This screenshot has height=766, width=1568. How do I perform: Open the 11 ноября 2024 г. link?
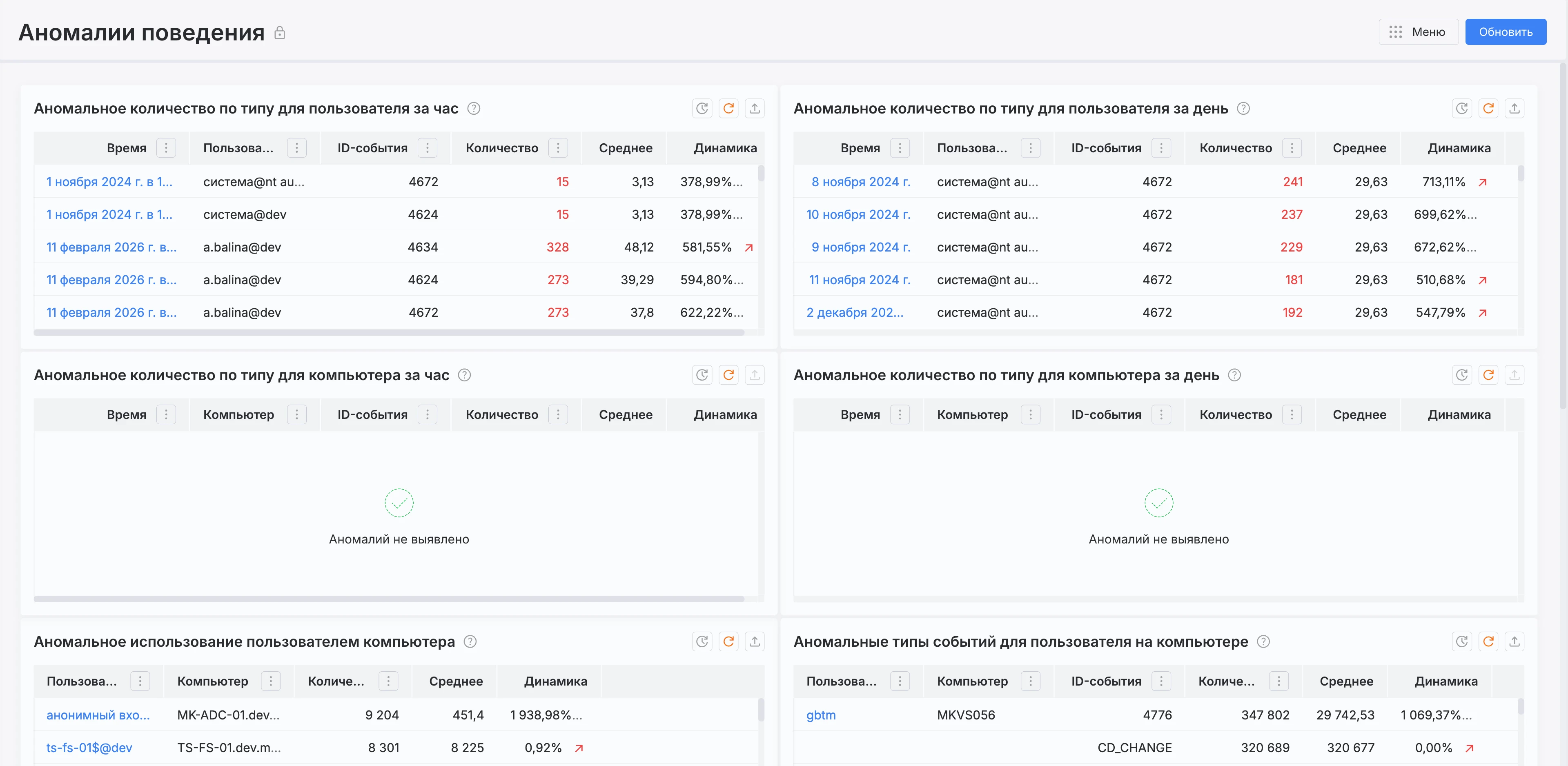point(860,280)
